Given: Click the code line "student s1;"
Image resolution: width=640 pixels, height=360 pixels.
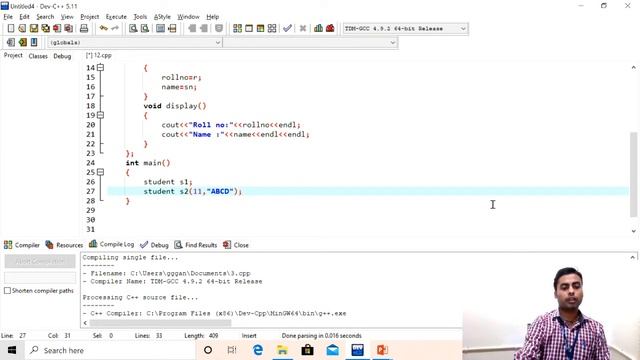Looking at the screenshot, I should point(168,182).
